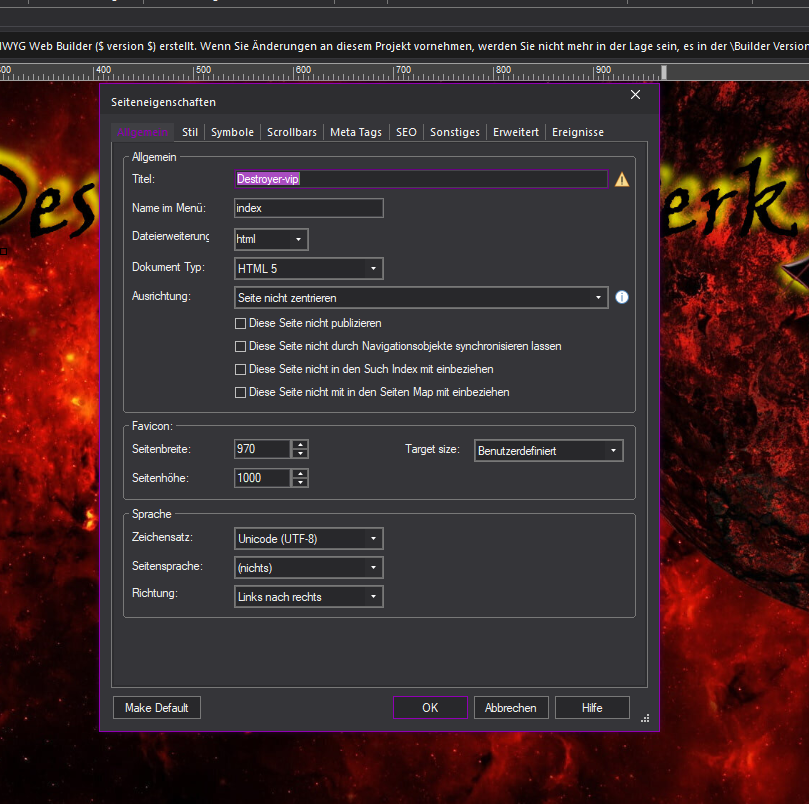Open the Zeichensatz Unicode (UTF-8) dropdown

309,539
